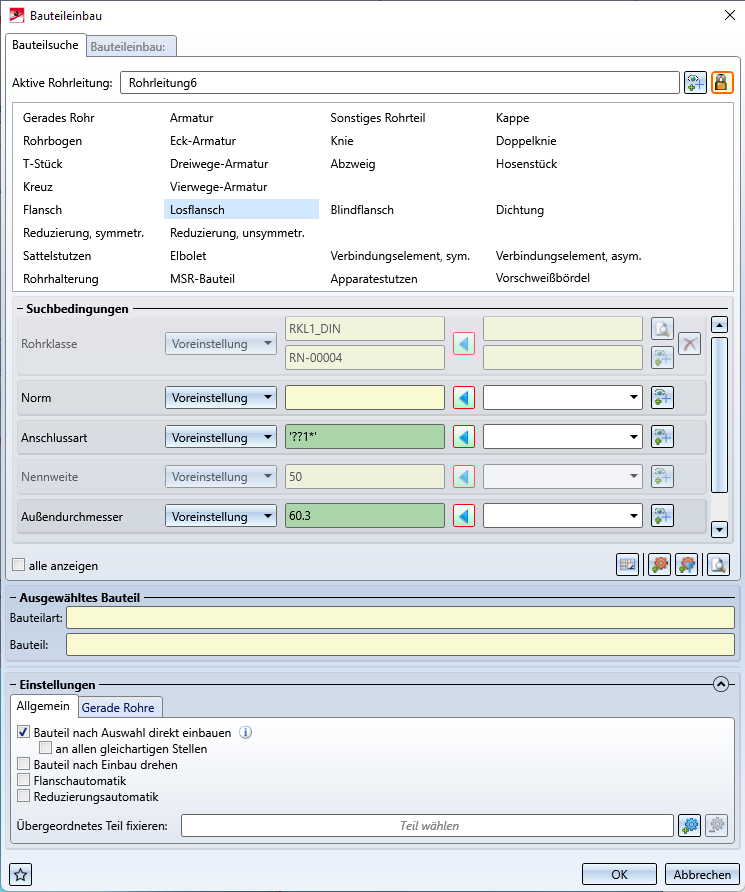This screenshot has height=892, width=745.
Task: Click the Aktive Rohrleitung input field
Action: point(400,83)
